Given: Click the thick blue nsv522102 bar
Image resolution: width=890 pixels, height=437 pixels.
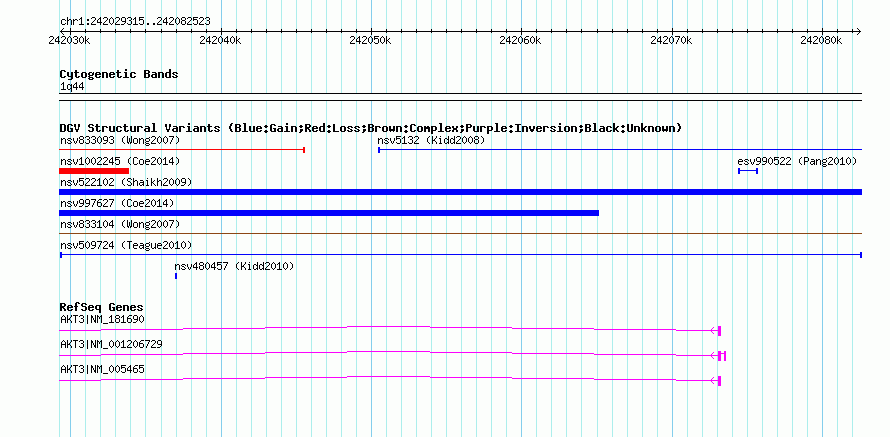Looking at the screenshot, I should pos(460,192).
